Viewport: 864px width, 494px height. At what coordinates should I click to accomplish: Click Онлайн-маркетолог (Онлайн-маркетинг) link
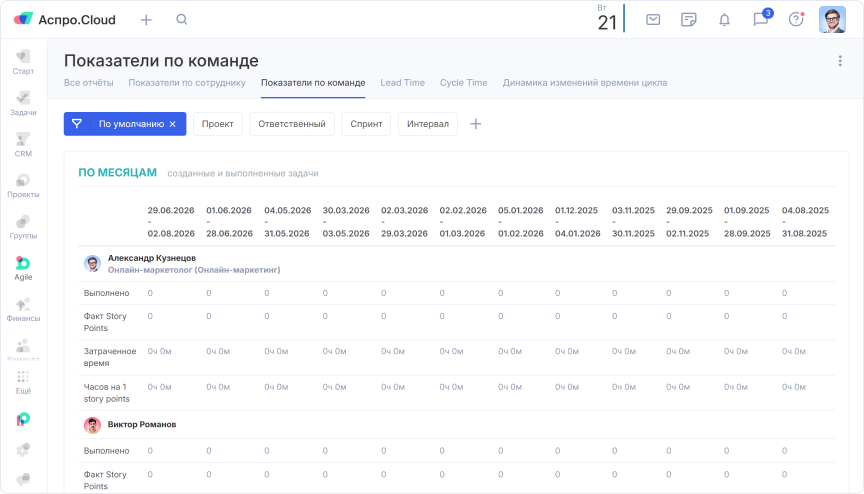[x=194, y=270]
